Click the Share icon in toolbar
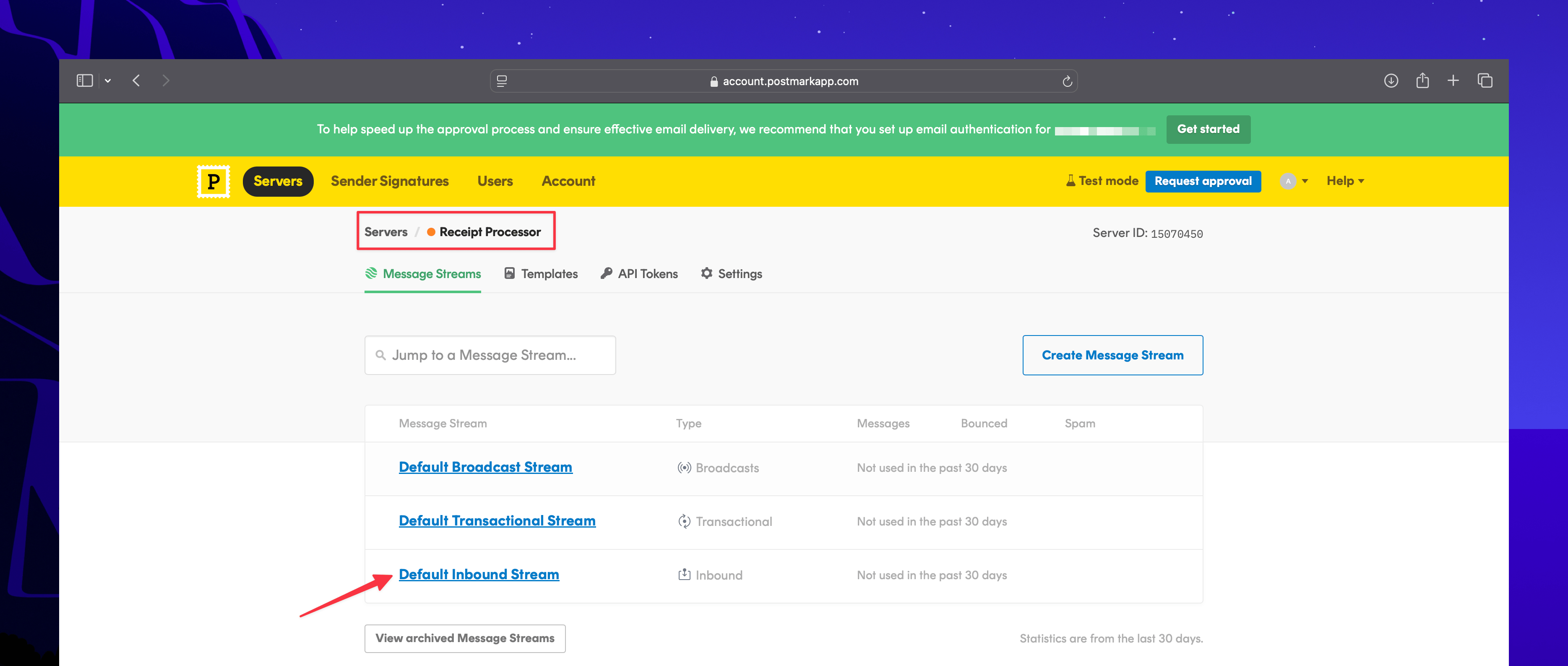Screen dimensions: 1568x666 [x=1422, y=81]
